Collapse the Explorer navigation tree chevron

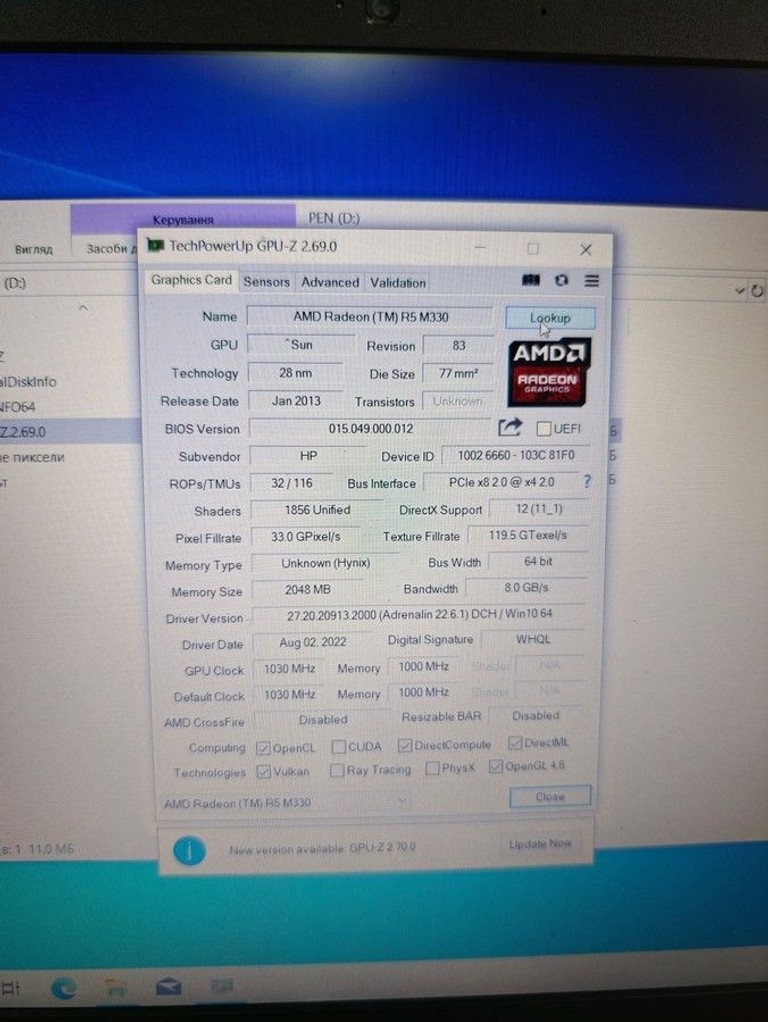click(x=83, y=307)
